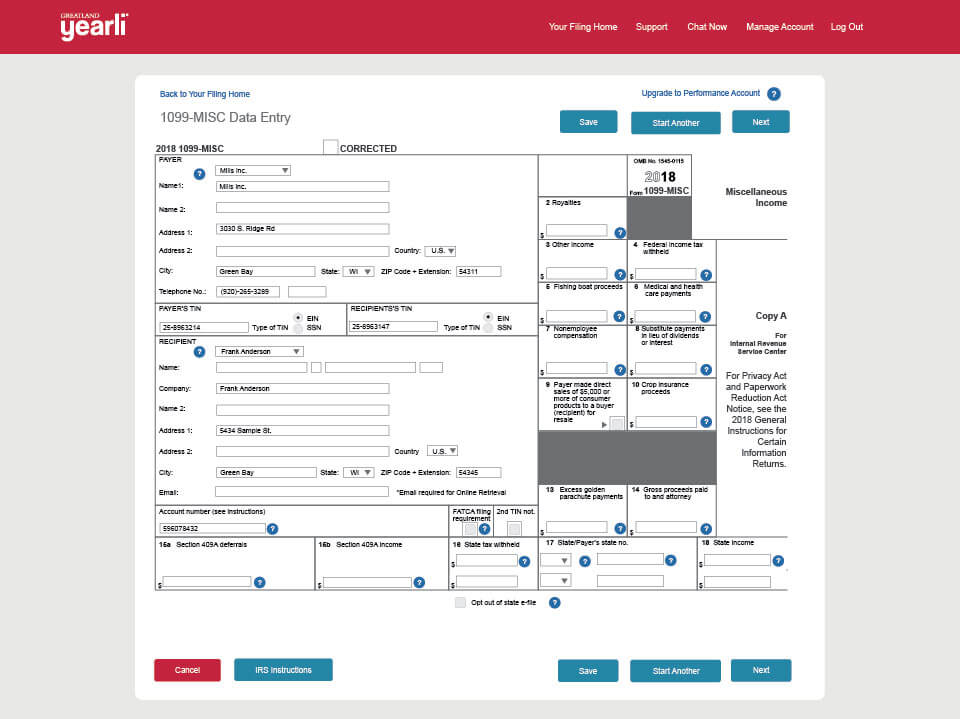Go to Your Filing Home menu item
The width and height of the screenshot is (960, 719).
pyautogui.click(x=583, y=27)
